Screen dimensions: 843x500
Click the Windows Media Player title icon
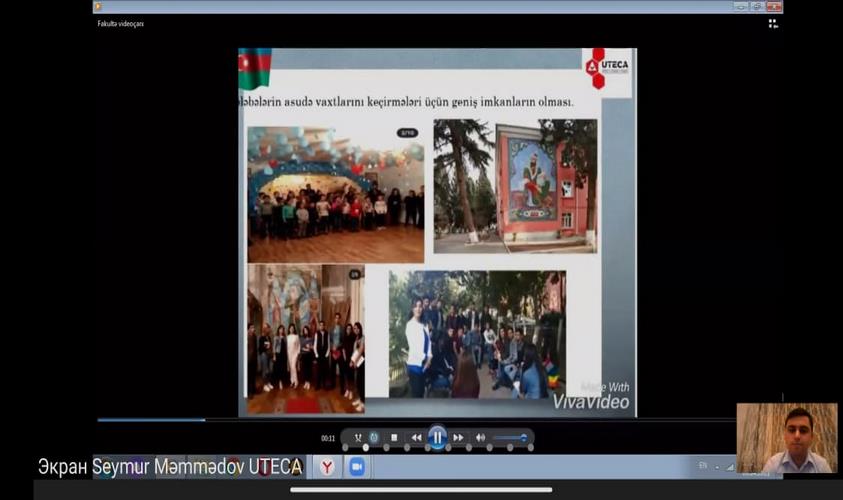pos(97,6)
